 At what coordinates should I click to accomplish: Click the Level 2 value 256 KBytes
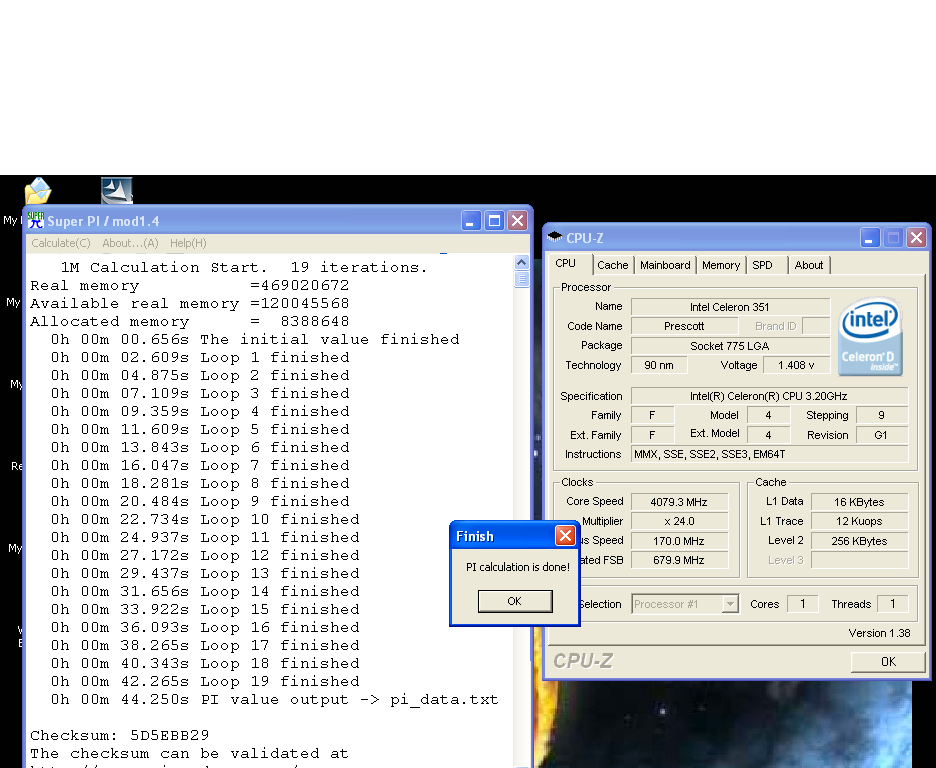tap(860, 541)
